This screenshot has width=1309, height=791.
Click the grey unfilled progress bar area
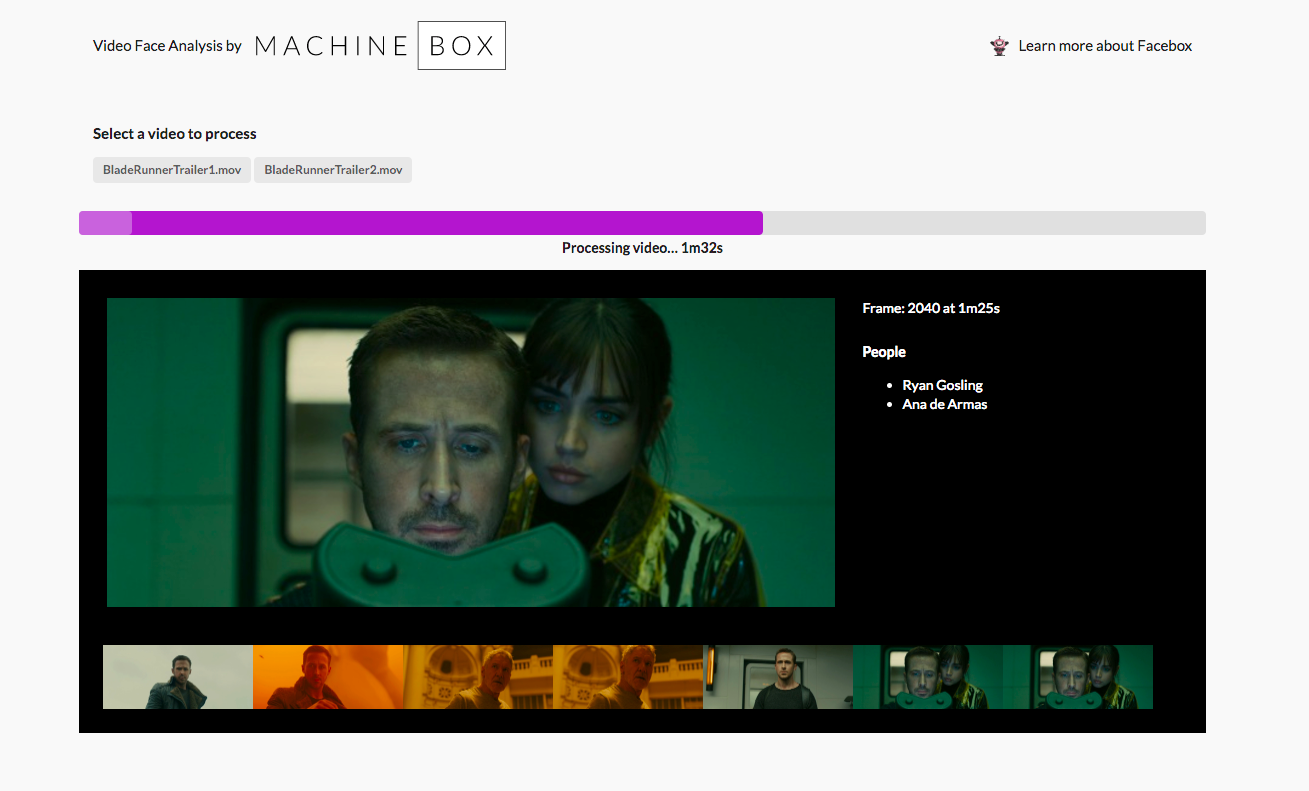pos(984,223)
